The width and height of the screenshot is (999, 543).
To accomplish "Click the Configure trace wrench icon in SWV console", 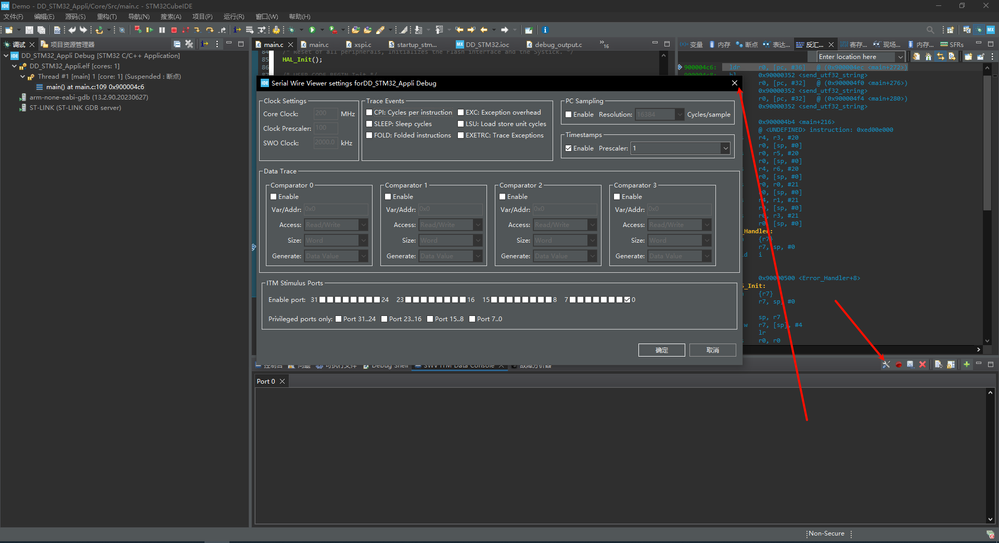I will click(x=886, y=364).
